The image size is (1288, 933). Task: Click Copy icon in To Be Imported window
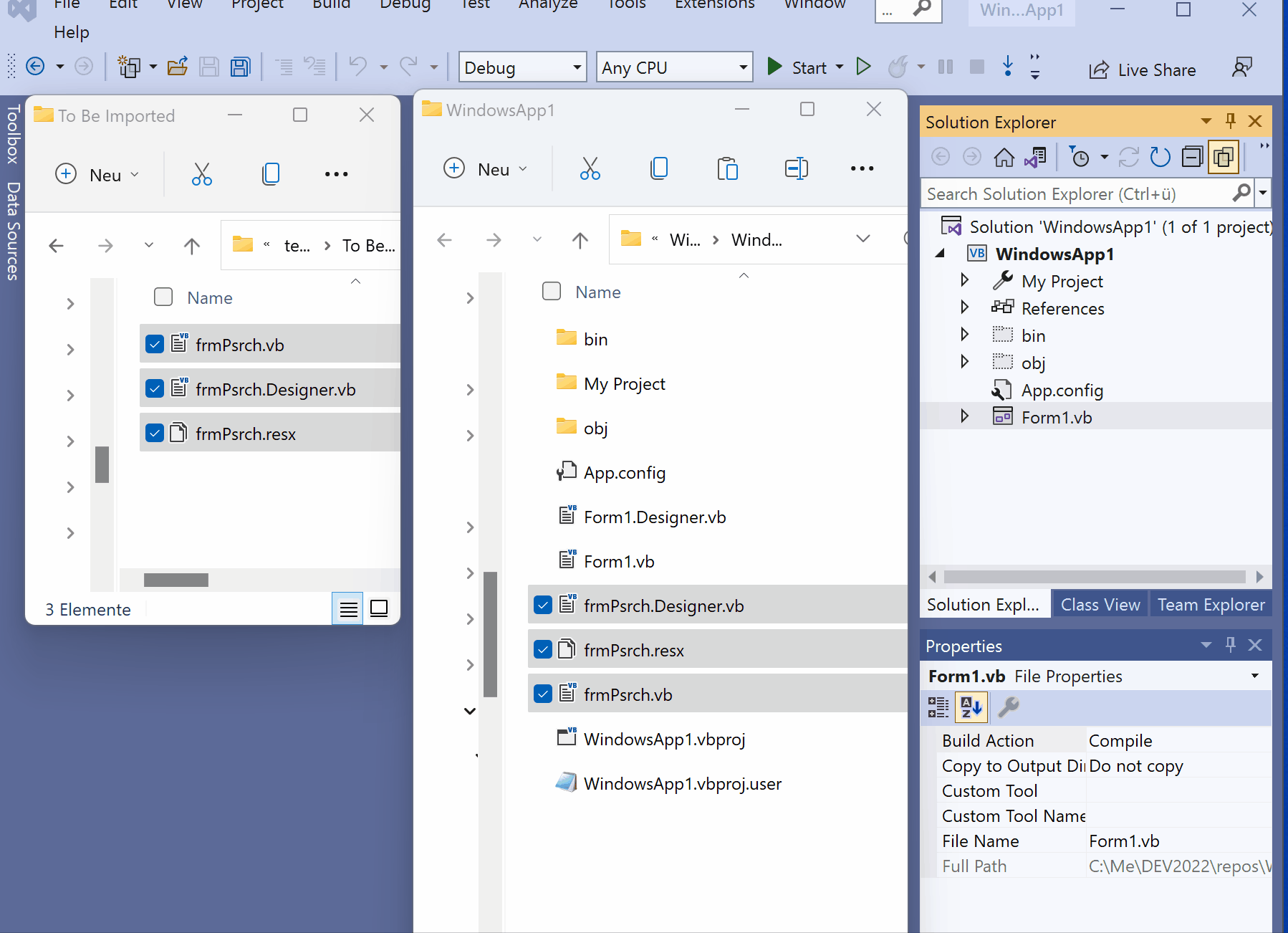(271, 174)
